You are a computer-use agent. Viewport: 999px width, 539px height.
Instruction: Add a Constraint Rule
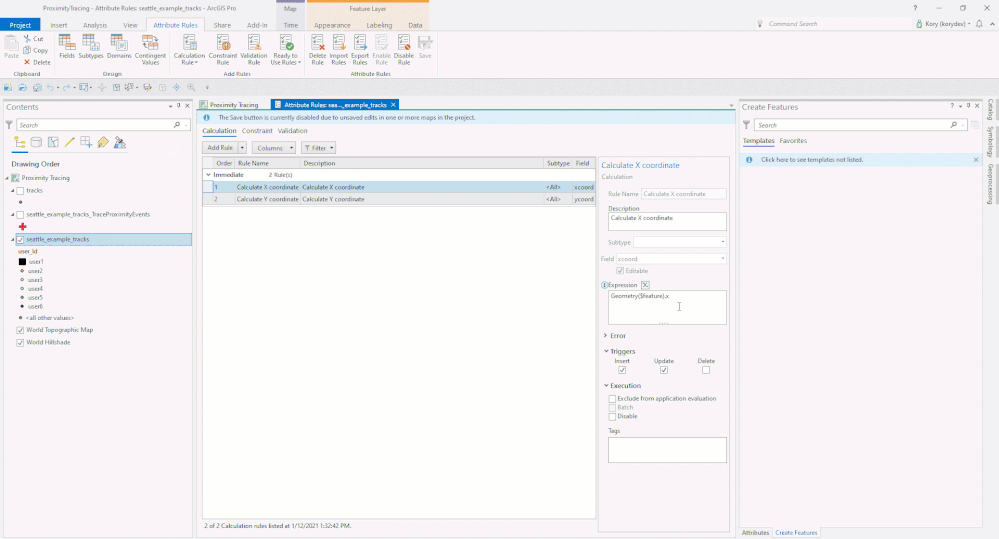(x=223, y=50)
